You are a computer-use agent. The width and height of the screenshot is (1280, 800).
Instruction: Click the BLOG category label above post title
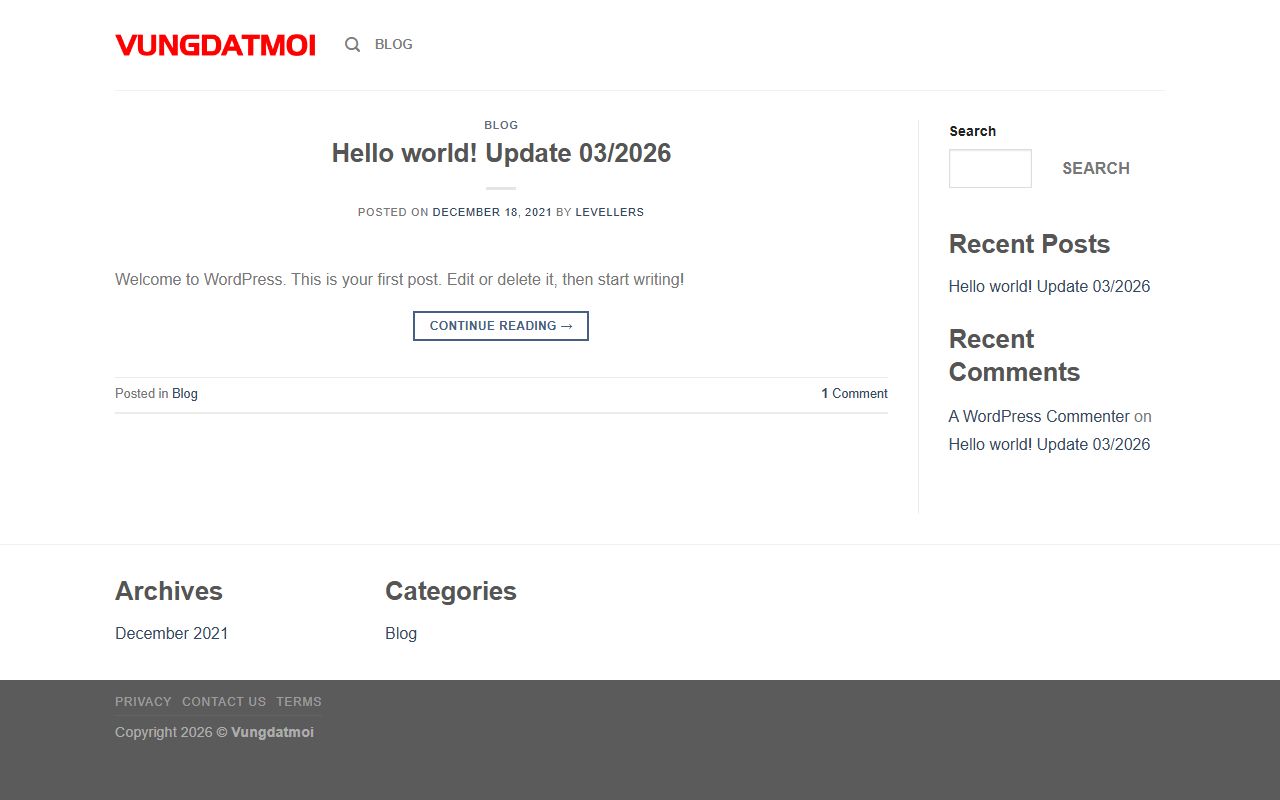tap(501, 125)
